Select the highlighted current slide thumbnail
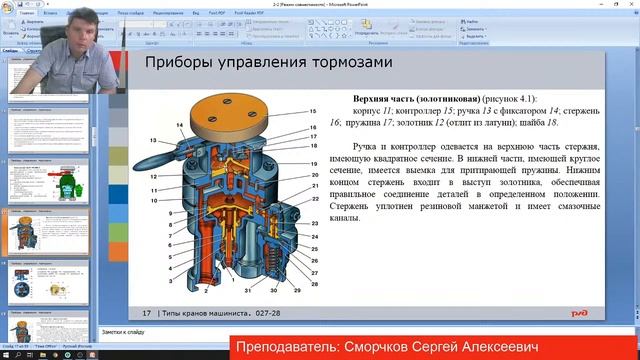The height and width of the screenshot is (360, 640). pos(48,232)
